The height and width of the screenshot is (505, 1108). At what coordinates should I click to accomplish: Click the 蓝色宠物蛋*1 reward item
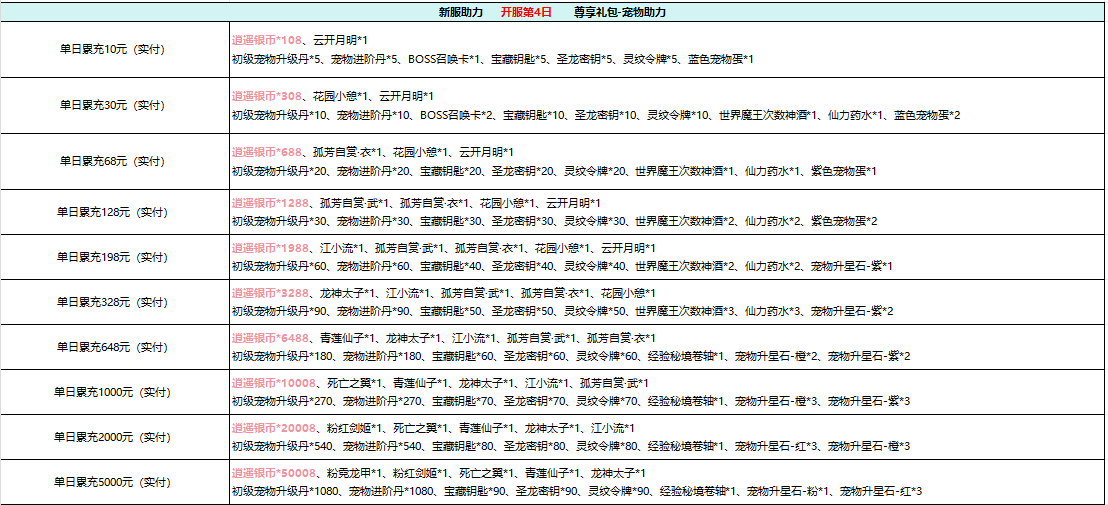(x=720, y=59)
